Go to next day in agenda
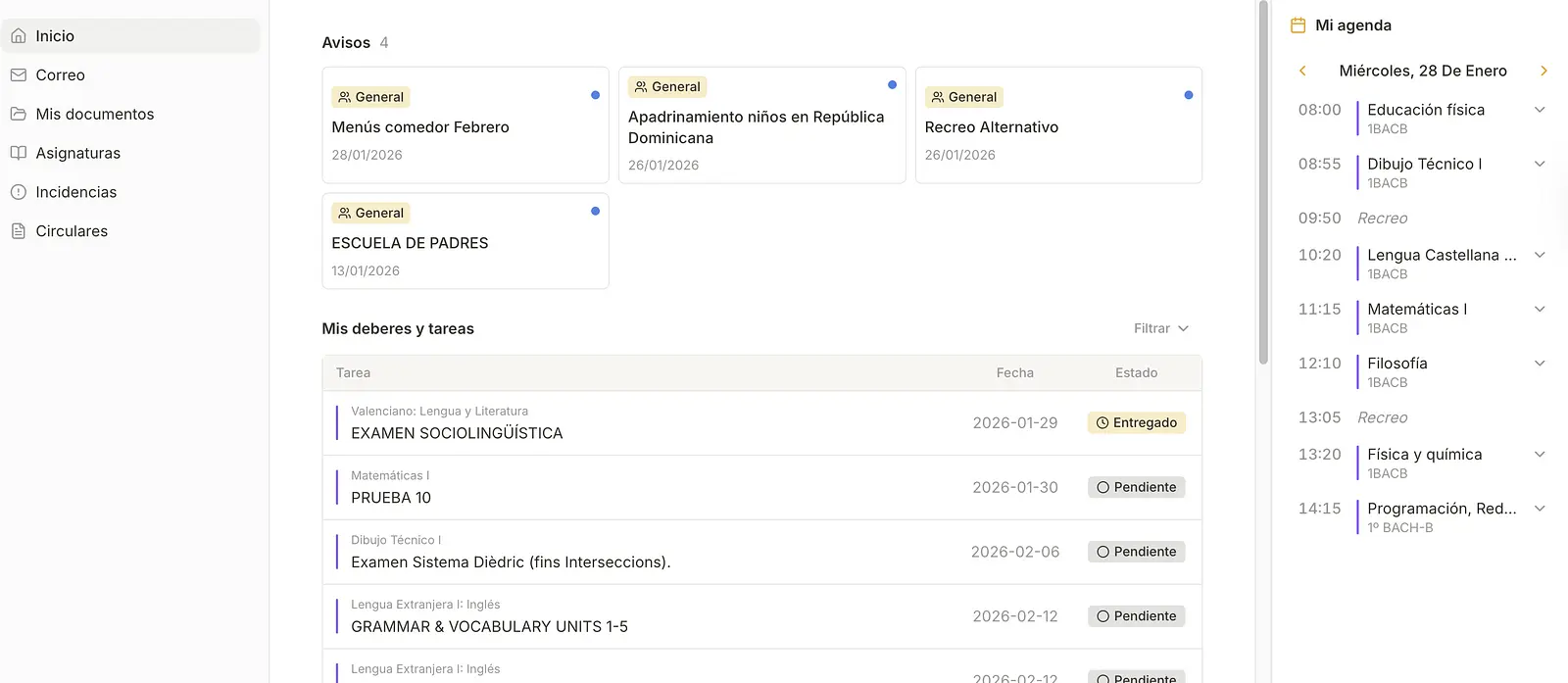Viewport: 1568px width, 683px height. click(x=1543, y=71)
